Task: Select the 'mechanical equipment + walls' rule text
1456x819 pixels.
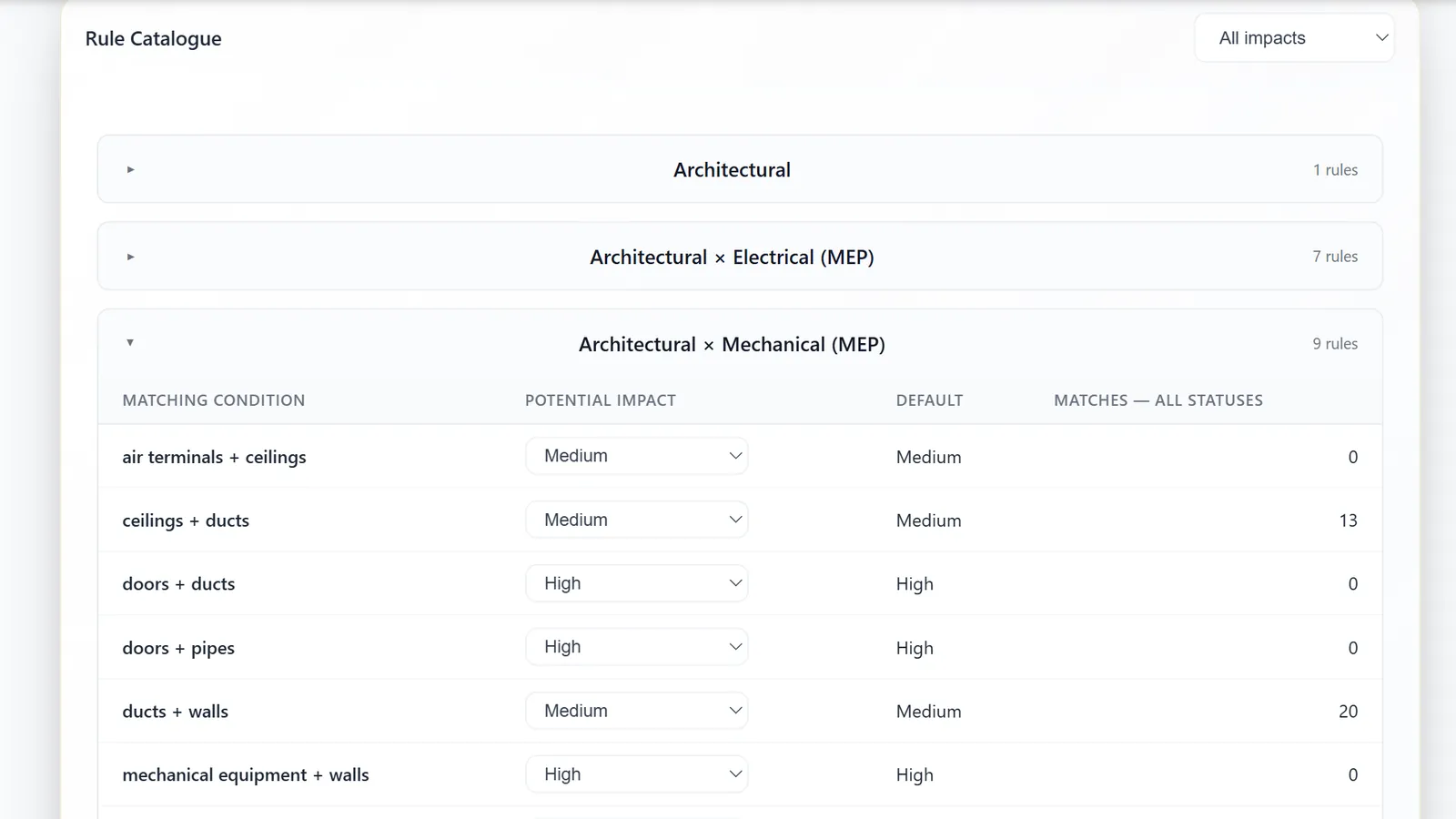Action: (246, 775)
